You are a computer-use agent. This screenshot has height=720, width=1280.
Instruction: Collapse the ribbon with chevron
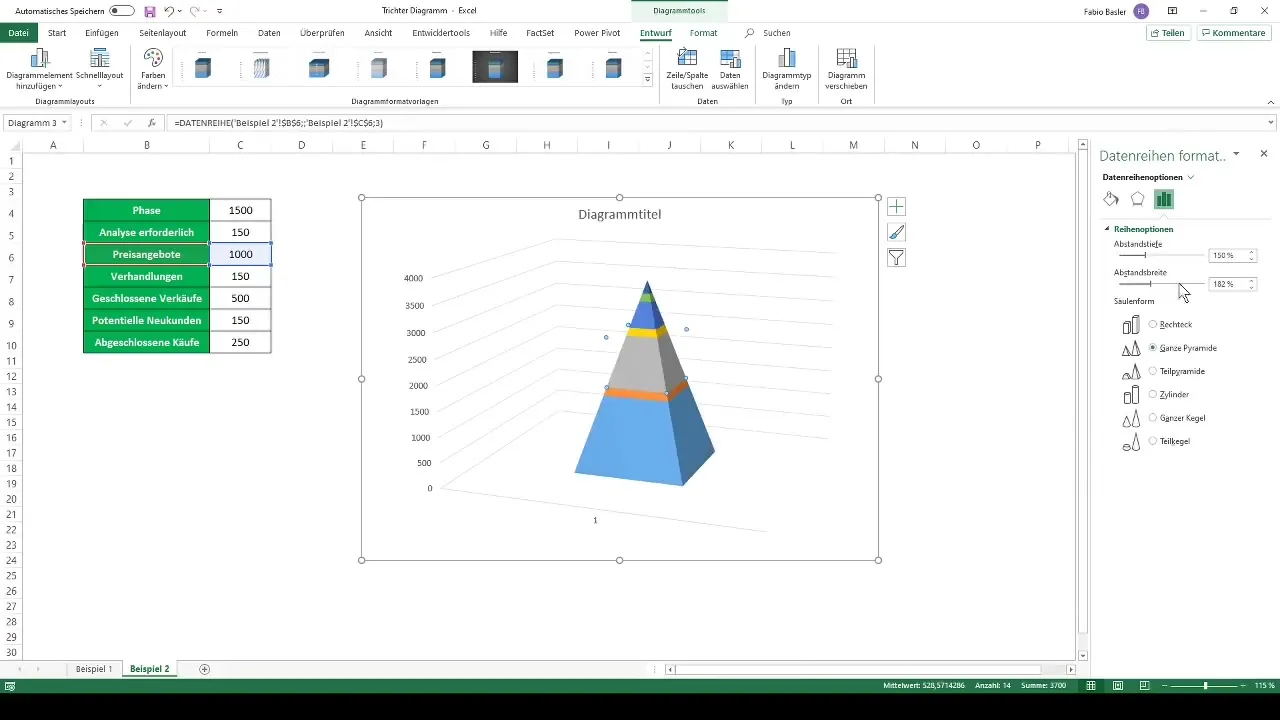pos(1271,102)
